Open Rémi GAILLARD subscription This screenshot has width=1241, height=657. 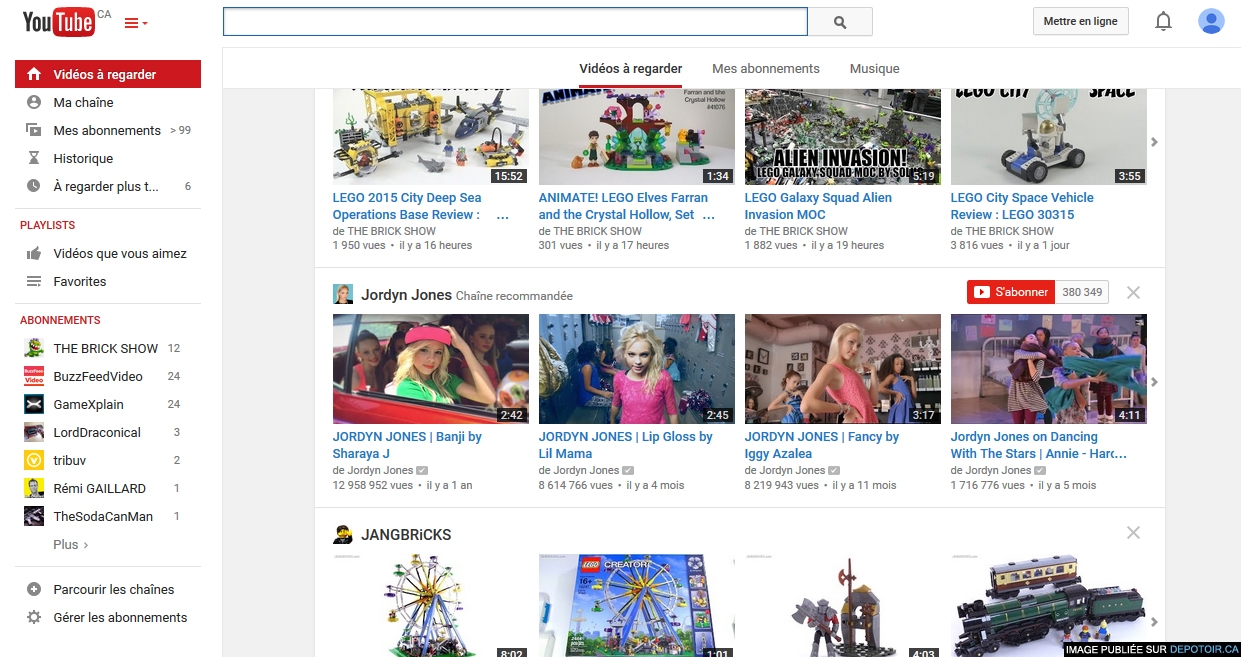pyautogui.click(x=108, y=488)
